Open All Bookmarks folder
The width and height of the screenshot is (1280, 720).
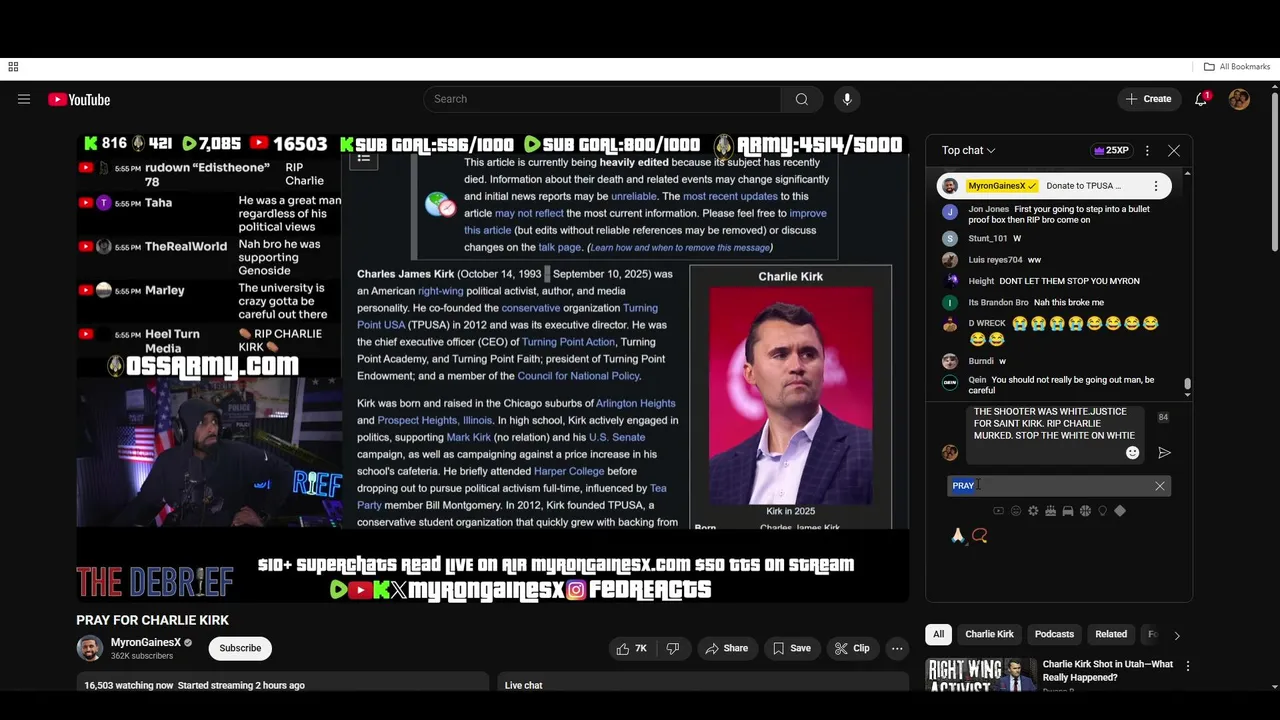coord(1237,67)
